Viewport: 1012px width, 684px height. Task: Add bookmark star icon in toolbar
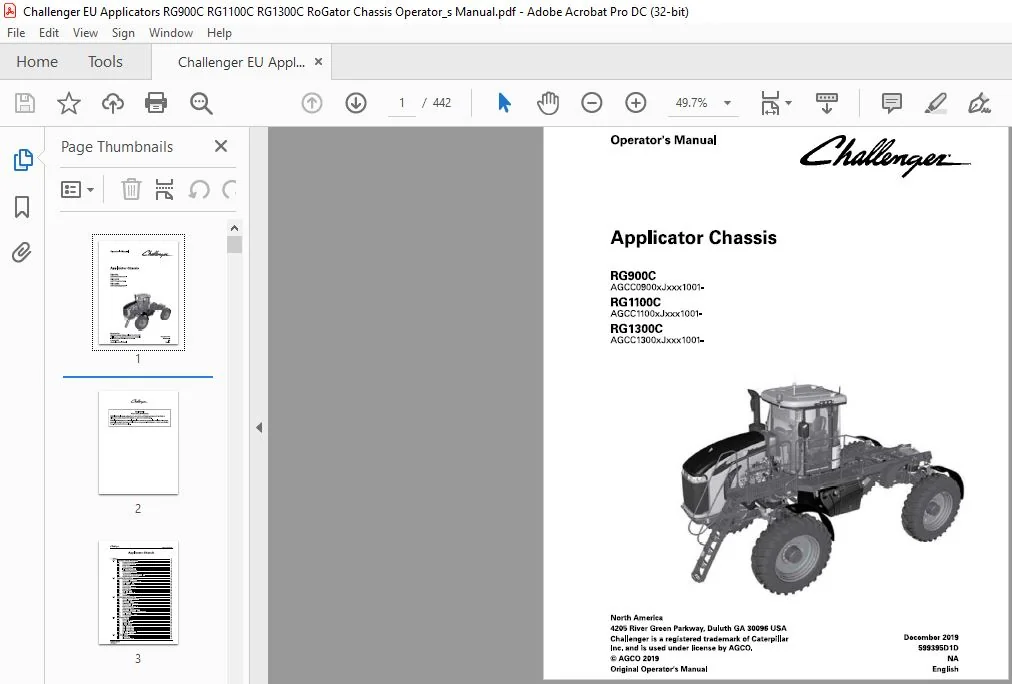pos(68,103)
